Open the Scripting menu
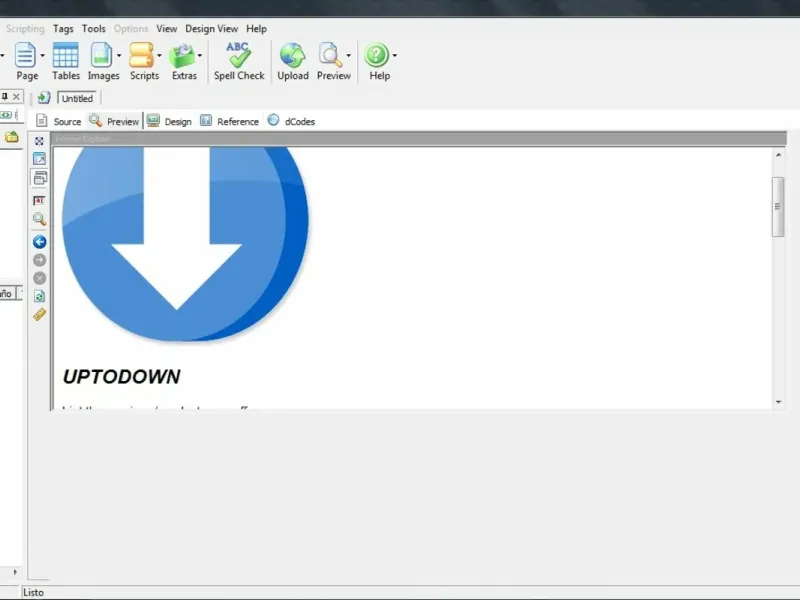The width and height of the screenshot is (800, 600). click(x=25, y=29)
